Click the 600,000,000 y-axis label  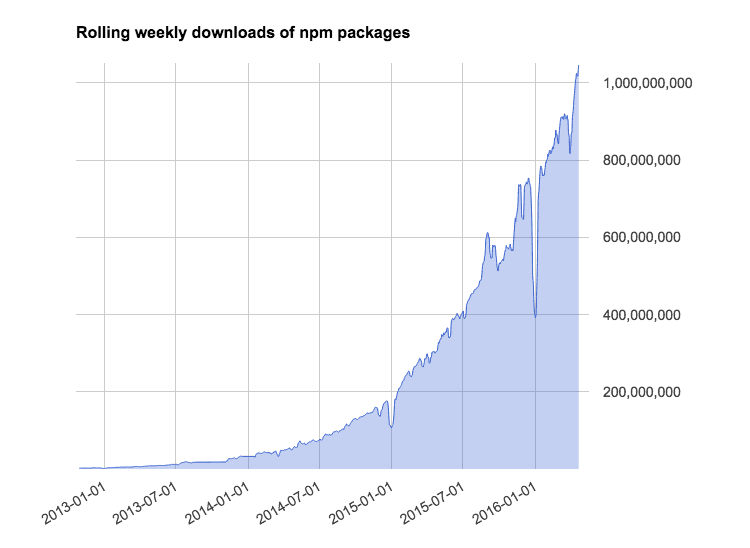[x=641, y=237]
